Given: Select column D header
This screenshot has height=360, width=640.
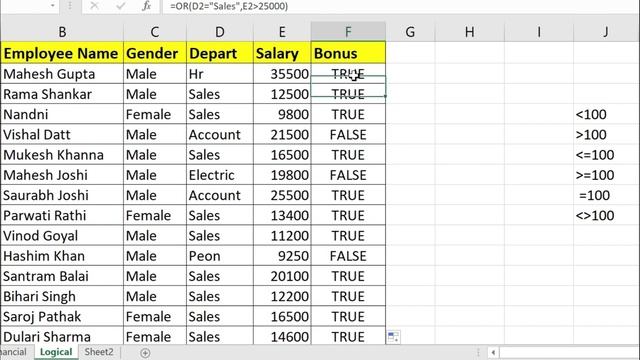Looking at the screenshot, I should (x=220, y=31).
